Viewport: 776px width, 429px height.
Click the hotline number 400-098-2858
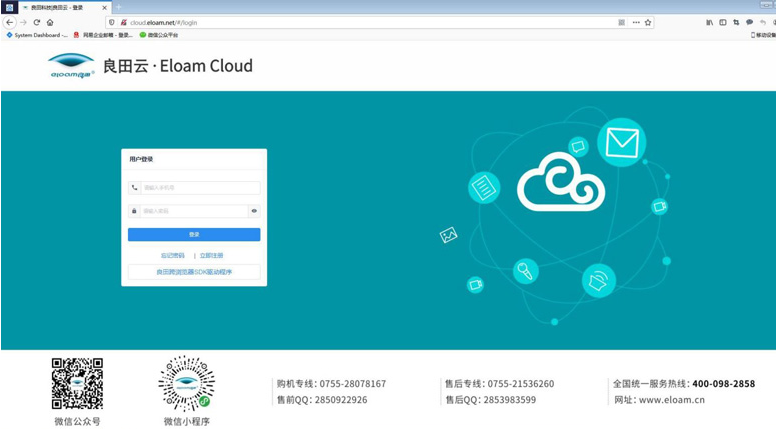724,384
